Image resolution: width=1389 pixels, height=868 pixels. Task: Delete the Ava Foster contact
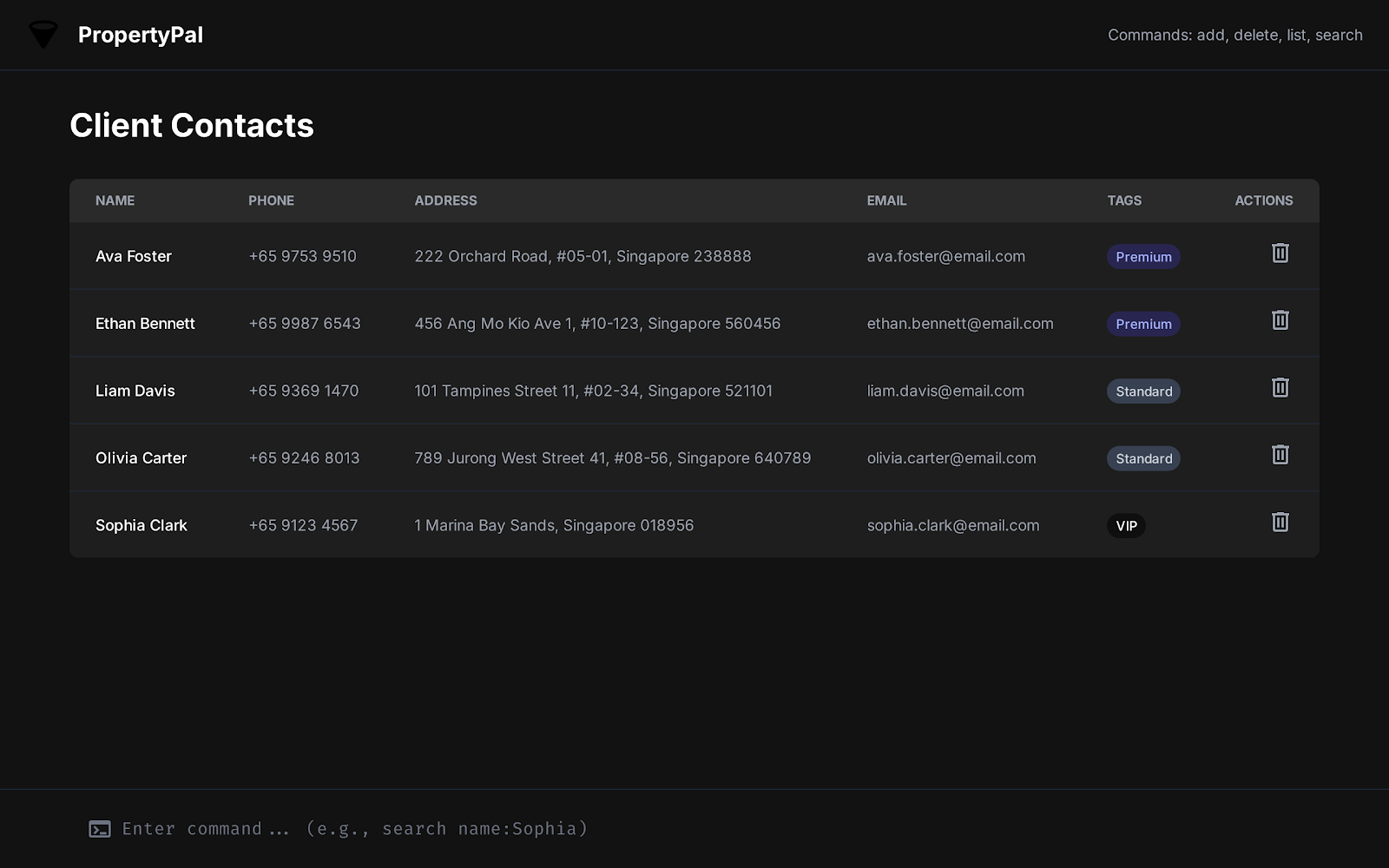click(1280, 253)
